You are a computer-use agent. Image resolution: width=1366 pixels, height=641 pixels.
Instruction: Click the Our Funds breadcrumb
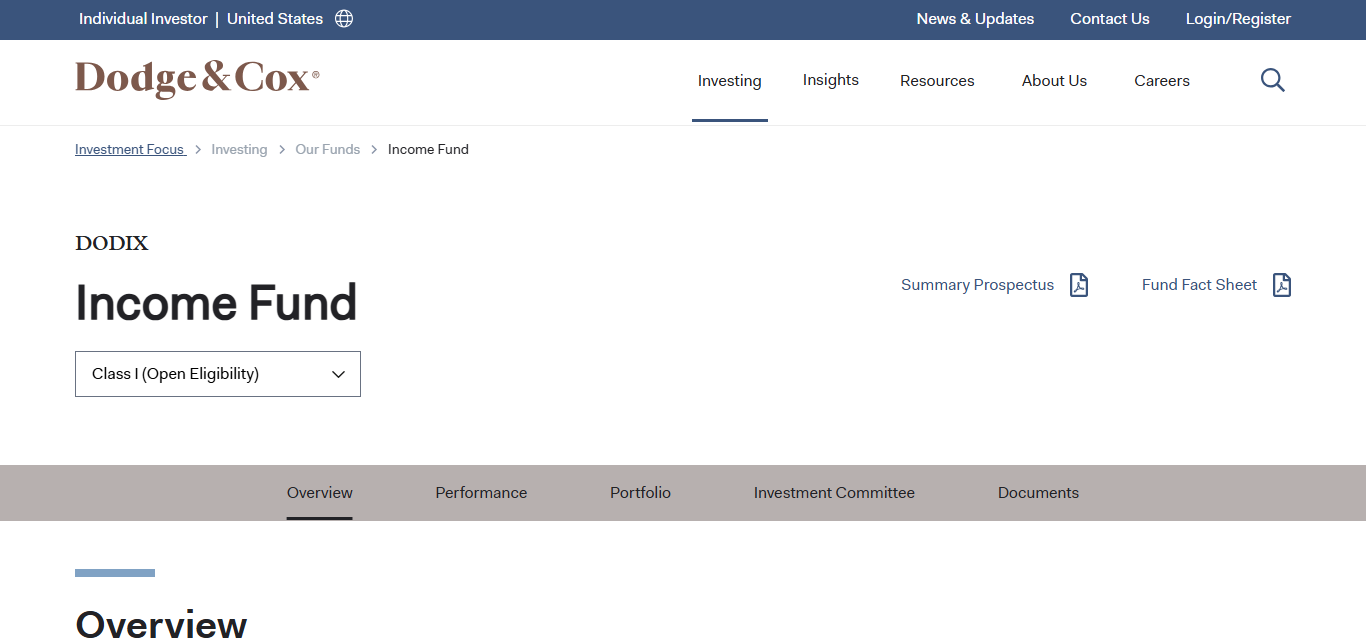click(x=328, y=149)
